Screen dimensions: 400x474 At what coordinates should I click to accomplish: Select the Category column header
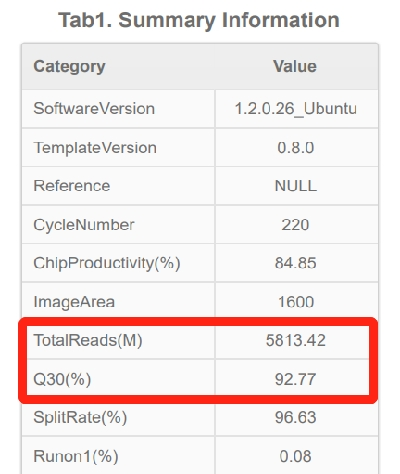click(69, 67)
